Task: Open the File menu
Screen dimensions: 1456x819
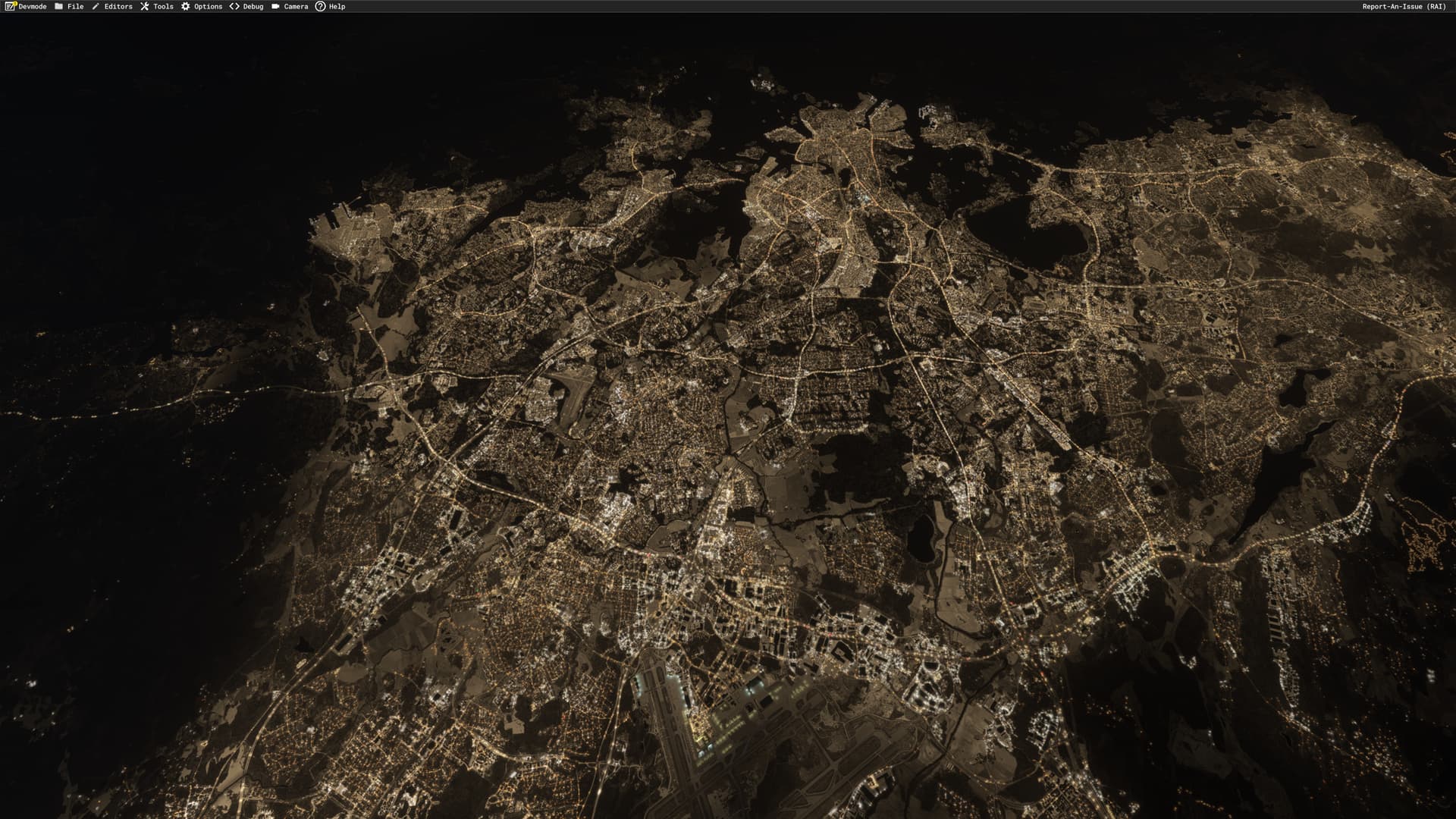Action: 76,6
